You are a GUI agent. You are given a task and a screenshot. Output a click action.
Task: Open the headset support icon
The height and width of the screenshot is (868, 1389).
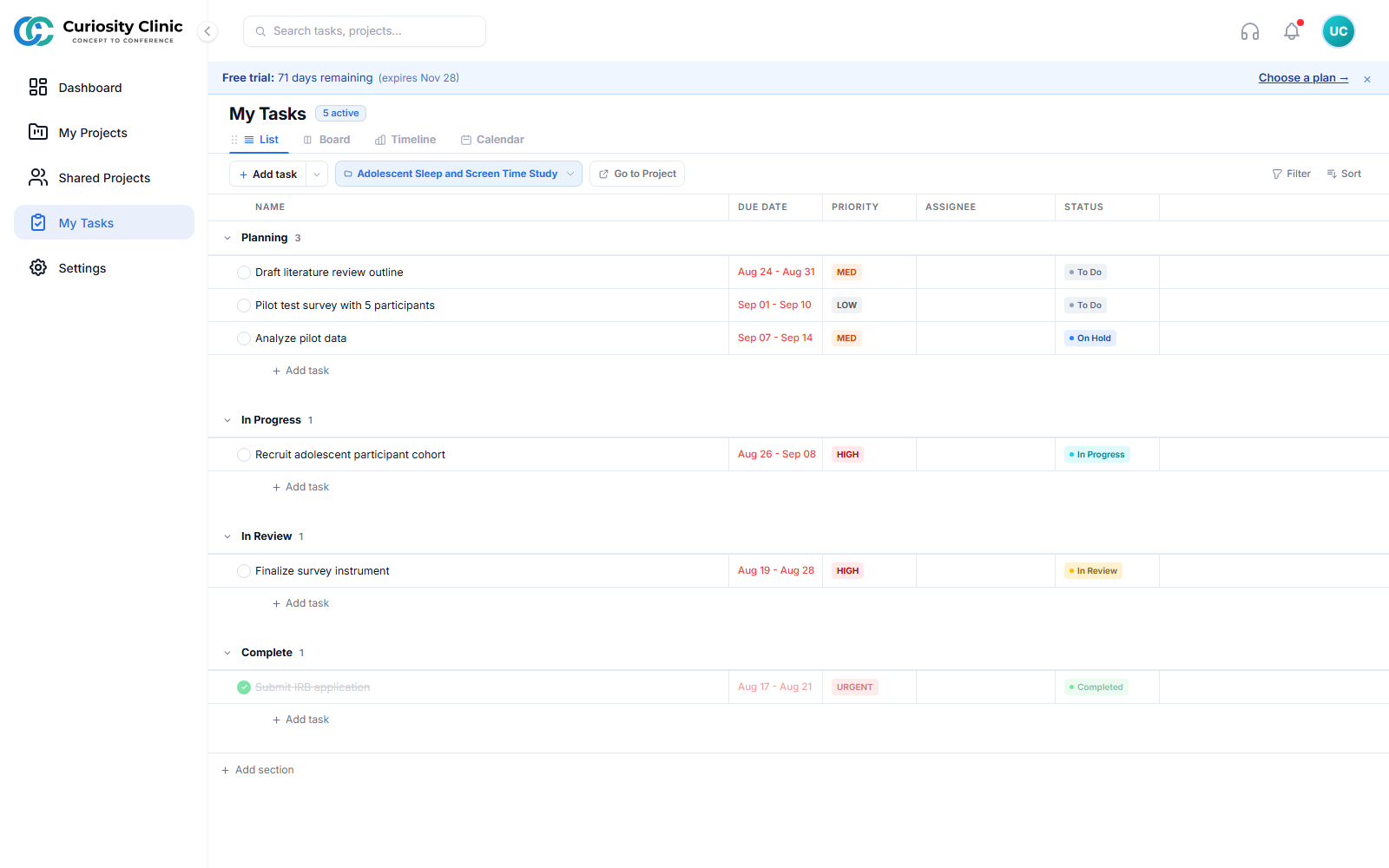(1250, 31)
